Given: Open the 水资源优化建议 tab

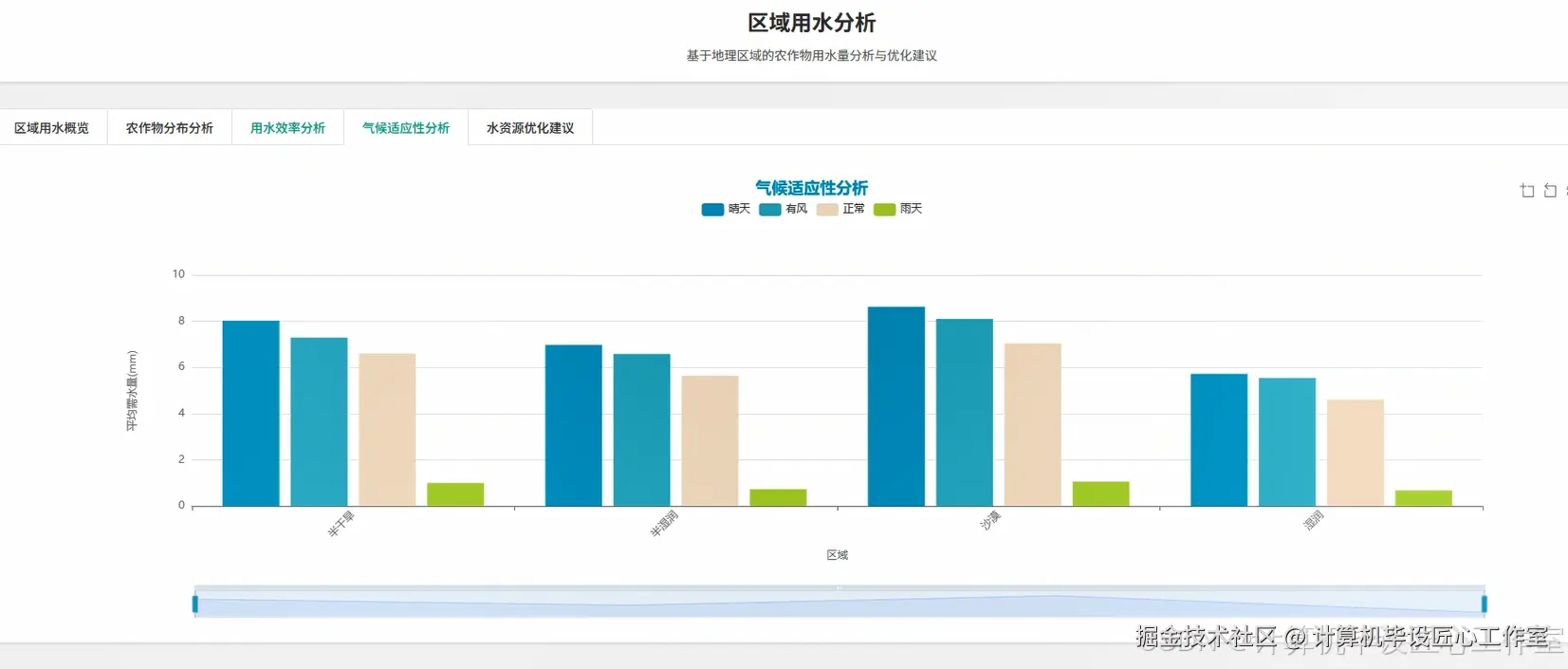Looking at the screenshot, I should pos(530,128).
